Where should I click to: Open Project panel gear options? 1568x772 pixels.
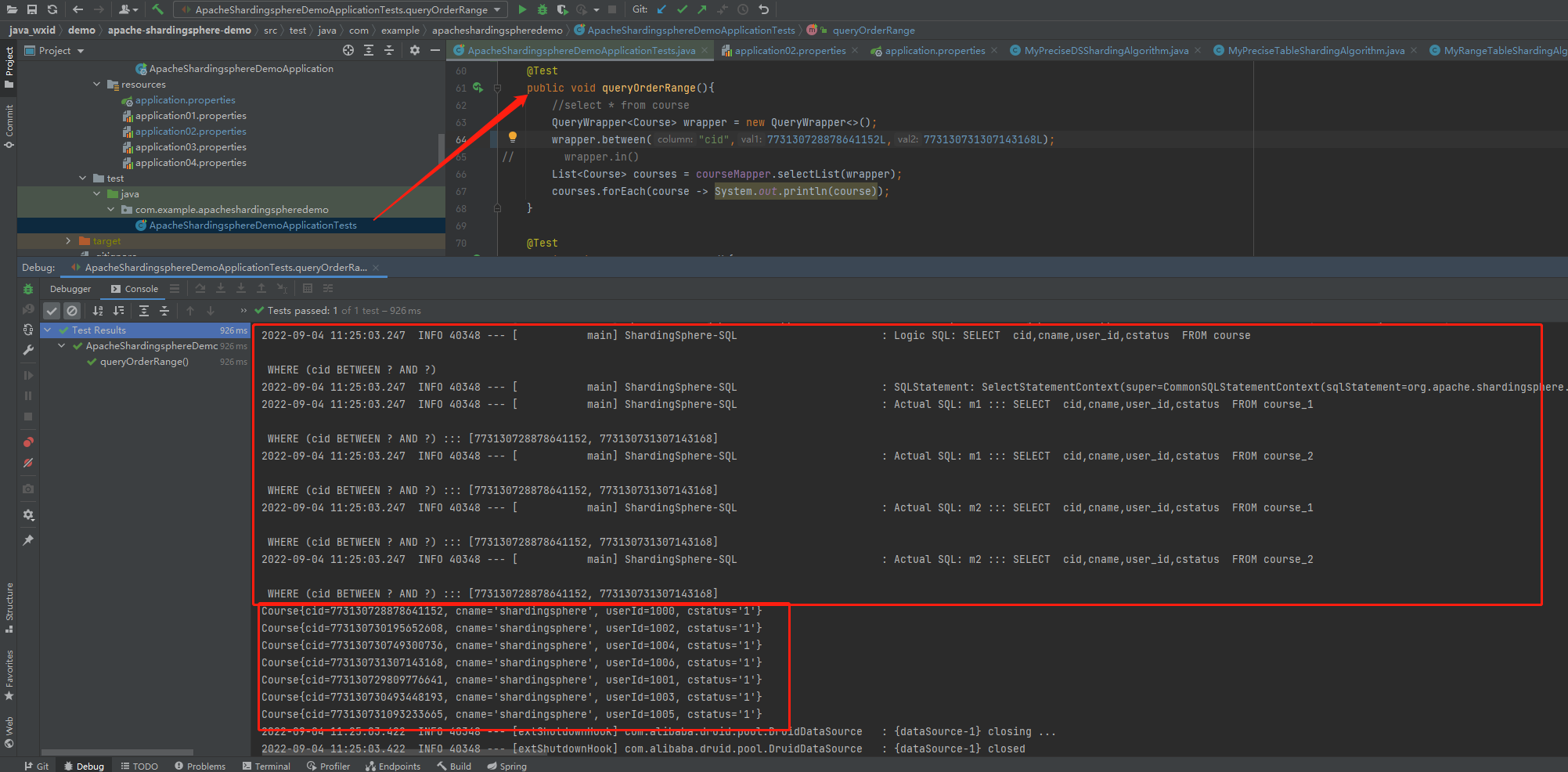tap(415, 50)
